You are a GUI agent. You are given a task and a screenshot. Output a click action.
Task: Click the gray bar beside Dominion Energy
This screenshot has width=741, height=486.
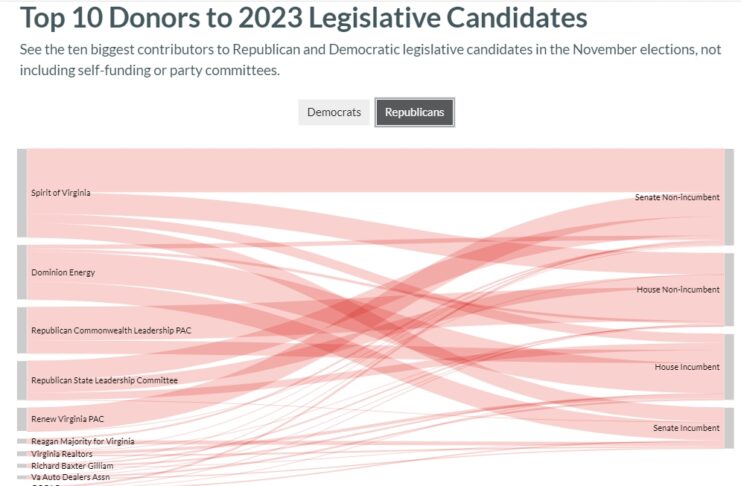pyautogui.click(x=22, y=272)
